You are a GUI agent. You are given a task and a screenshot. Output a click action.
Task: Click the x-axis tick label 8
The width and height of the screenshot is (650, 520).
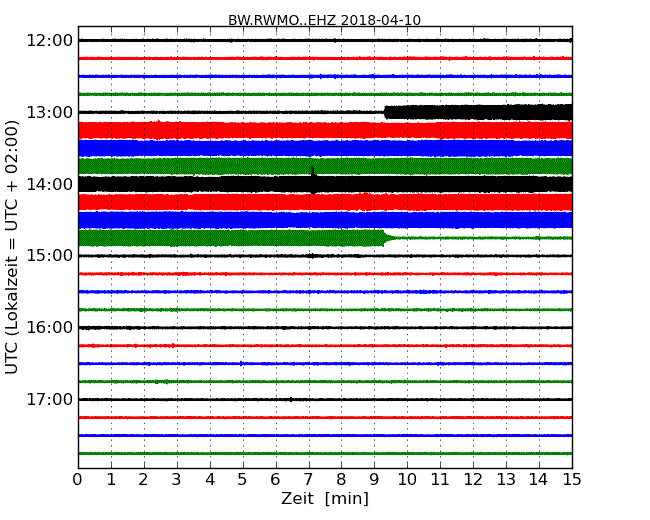click(x=342, y=480)
